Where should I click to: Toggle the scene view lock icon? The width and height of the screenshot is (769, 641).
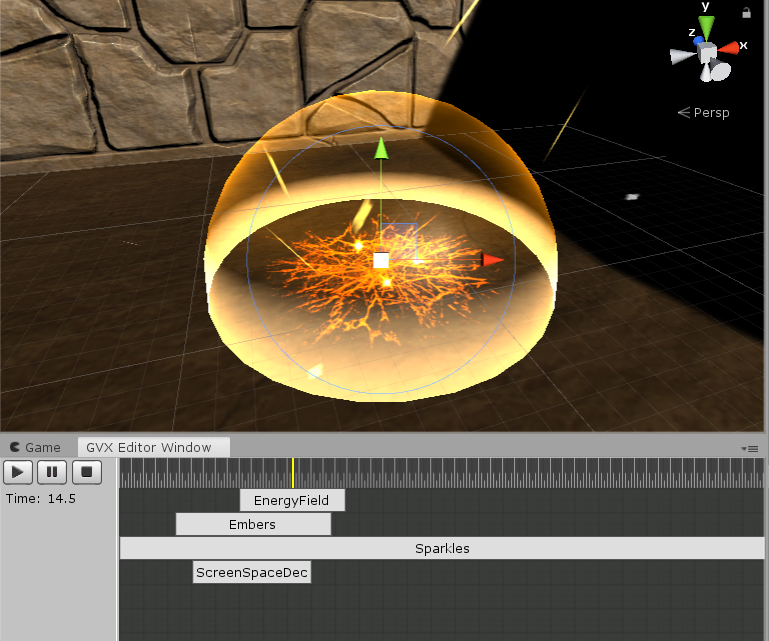click(746, 13)
